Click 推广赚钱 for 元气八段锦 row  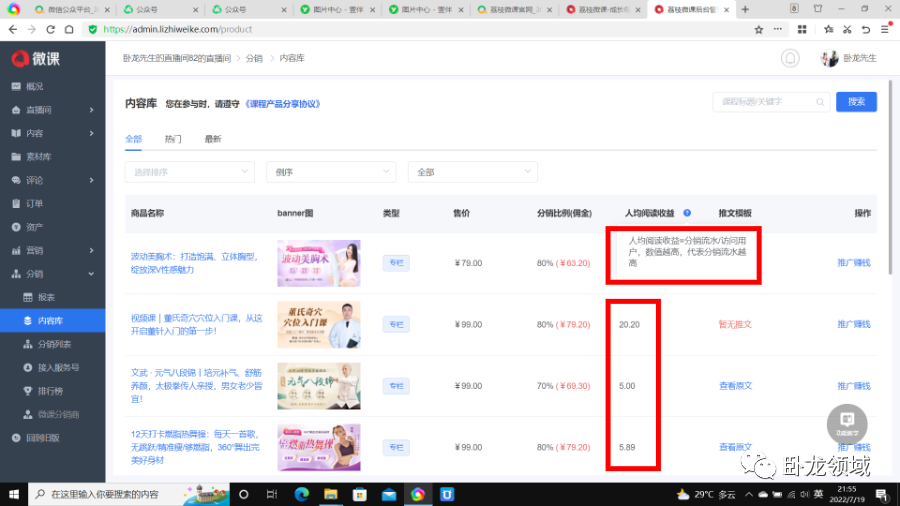[x=854, y=386]
